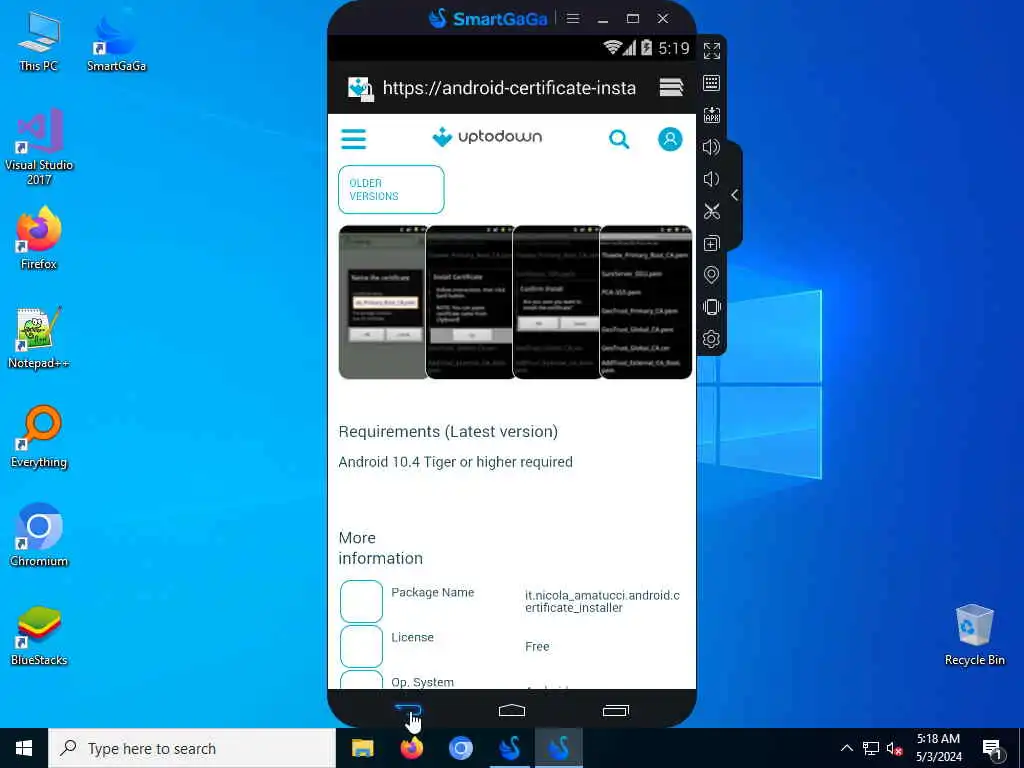The image size is (1024, 768).
Task: Click the shake device icon in sidebar
Action: (x=712, y=306)
